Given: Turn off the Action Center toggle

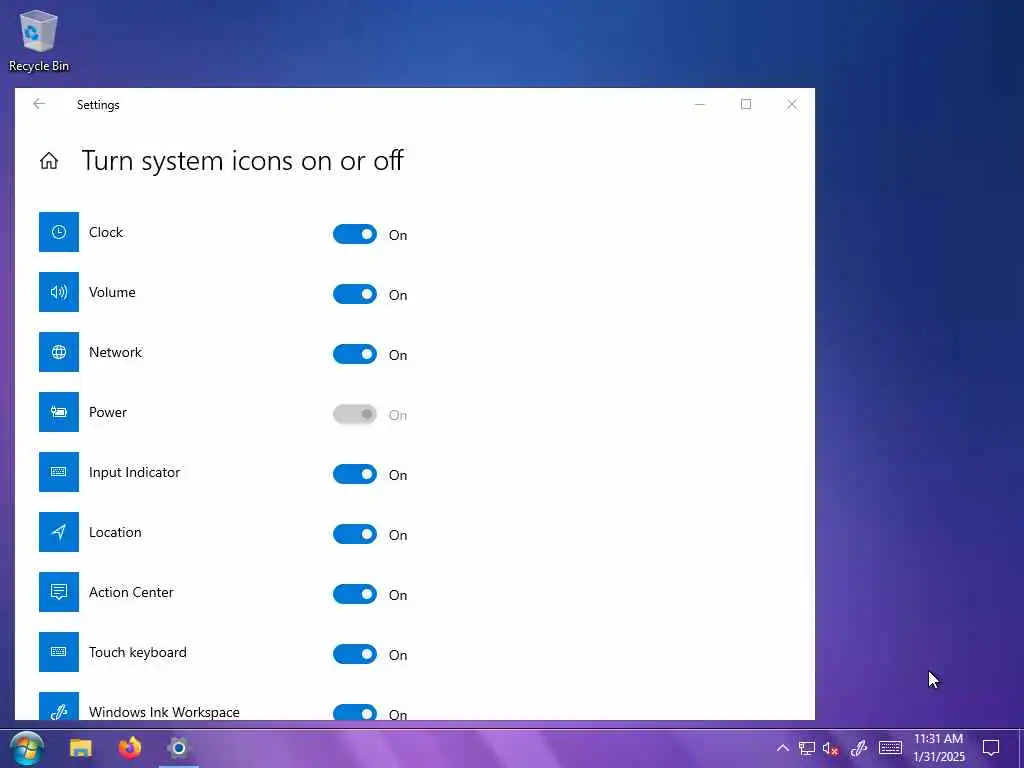Looking at the screenshot, I should pos(355,595).
